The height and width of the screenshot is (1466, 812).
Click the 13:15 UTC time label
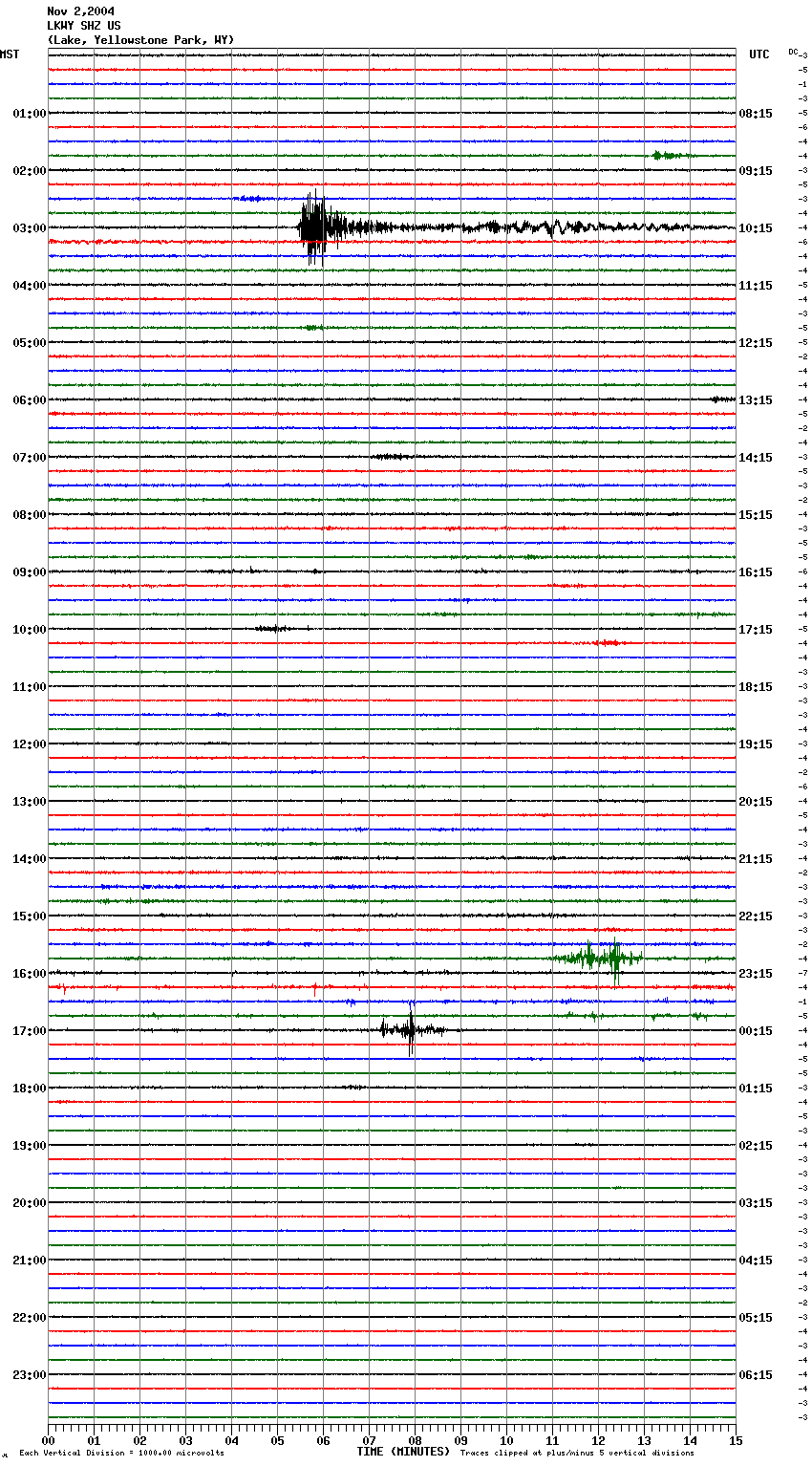pos(756,400)
